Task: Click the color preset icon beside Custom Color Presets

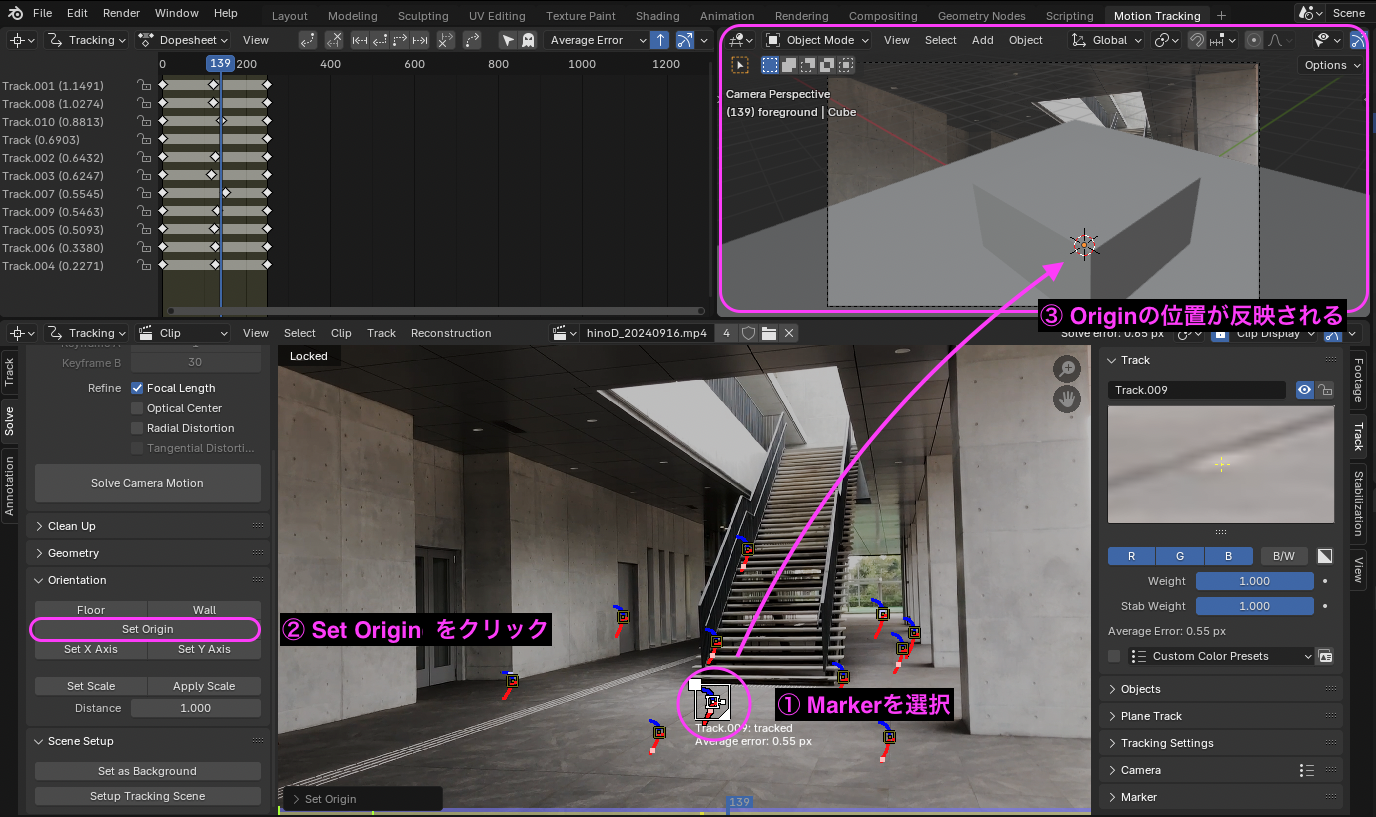Action: [1325, 656]
